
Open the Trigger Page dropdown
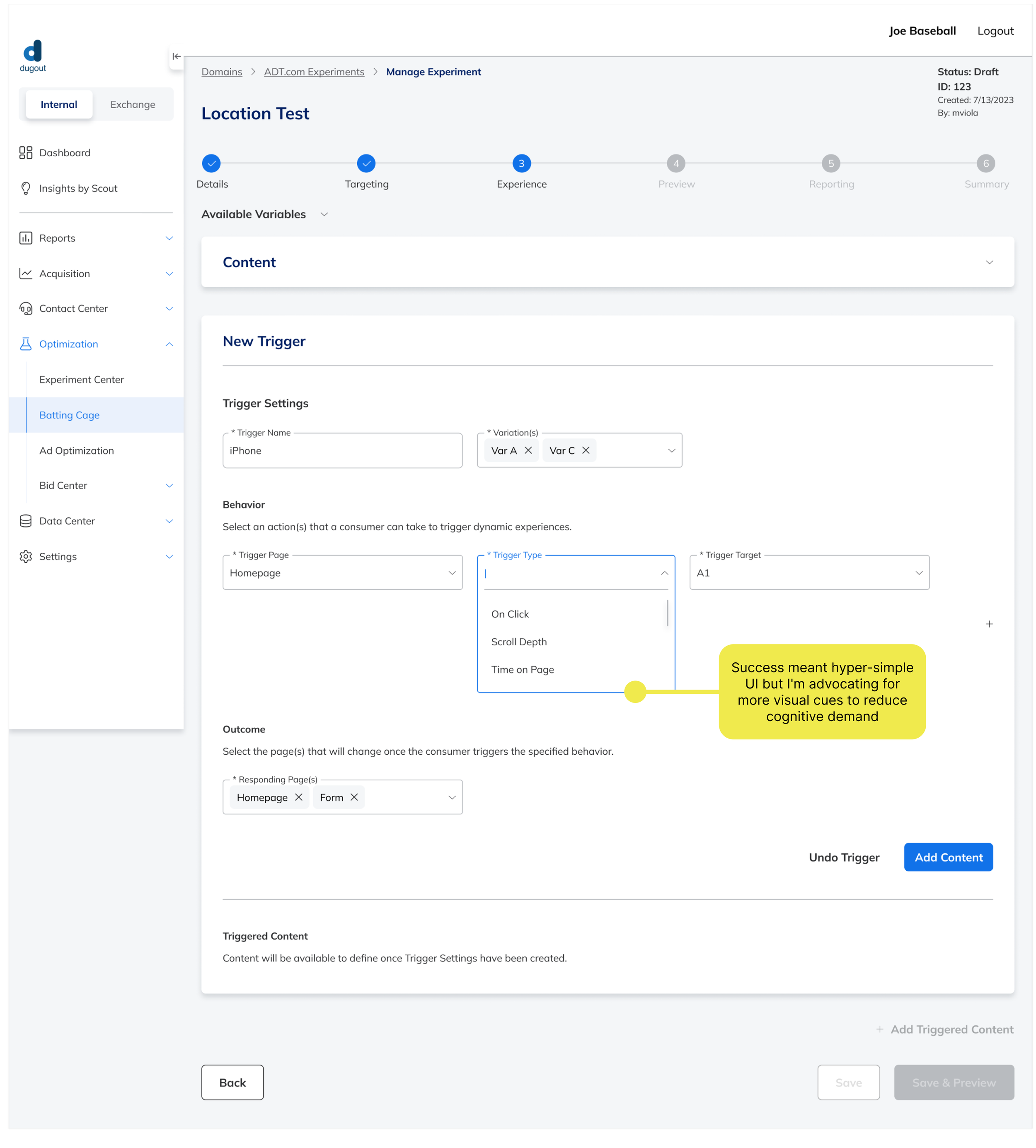[x=342, y=573]
